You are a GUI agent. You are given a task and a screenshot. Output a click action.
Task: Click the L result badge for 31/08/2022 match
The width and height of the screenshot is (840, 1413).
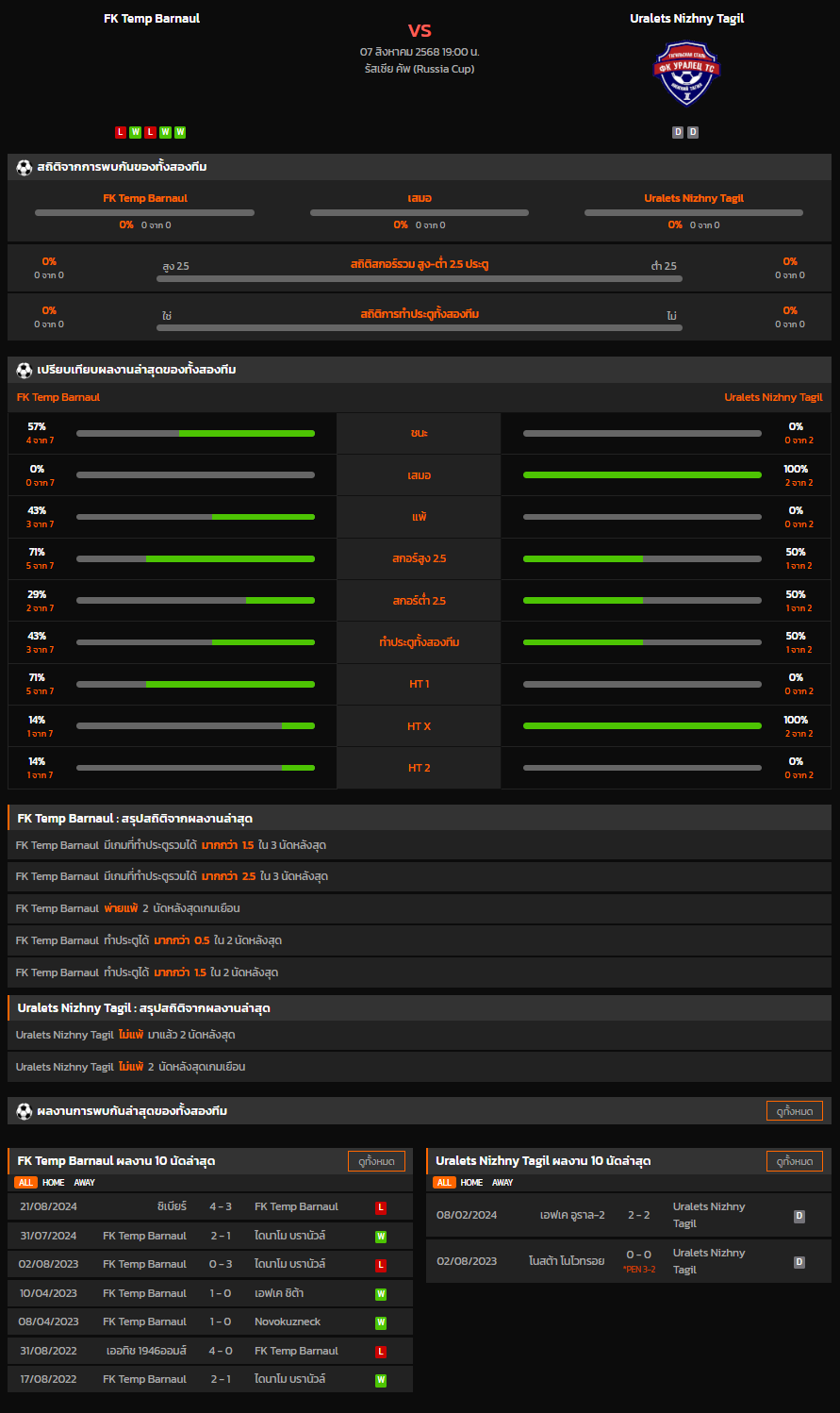click(x=381, y=1352)
